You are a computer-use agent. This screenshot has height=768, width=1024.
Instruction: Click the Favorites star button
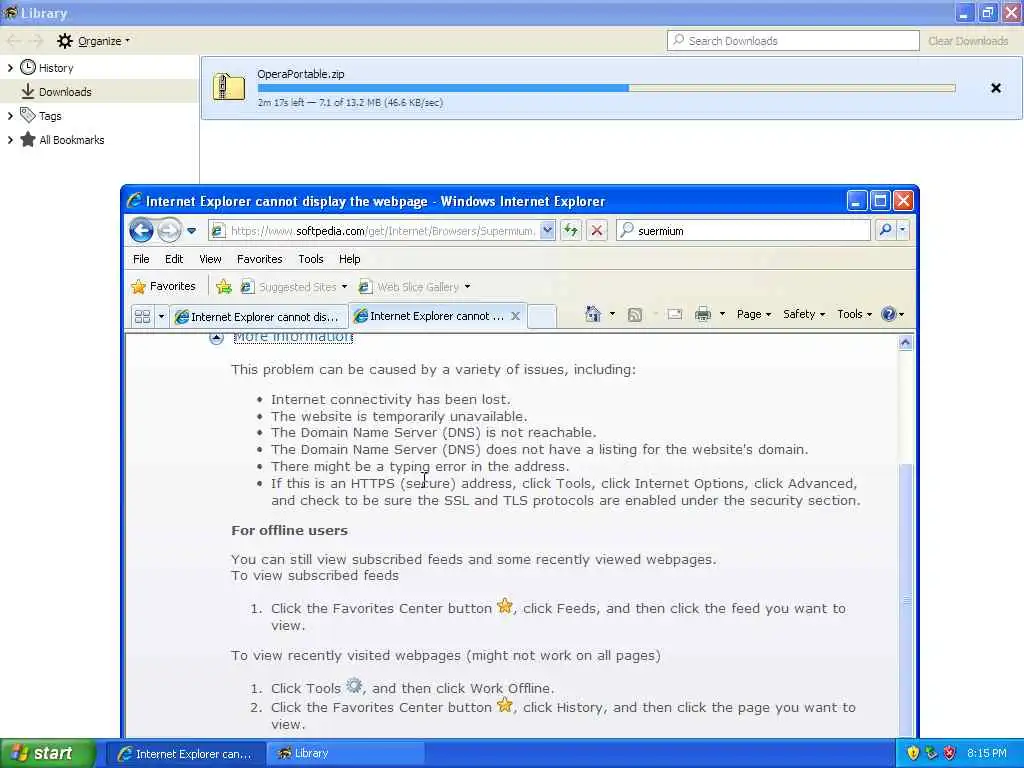click(163, 286)
